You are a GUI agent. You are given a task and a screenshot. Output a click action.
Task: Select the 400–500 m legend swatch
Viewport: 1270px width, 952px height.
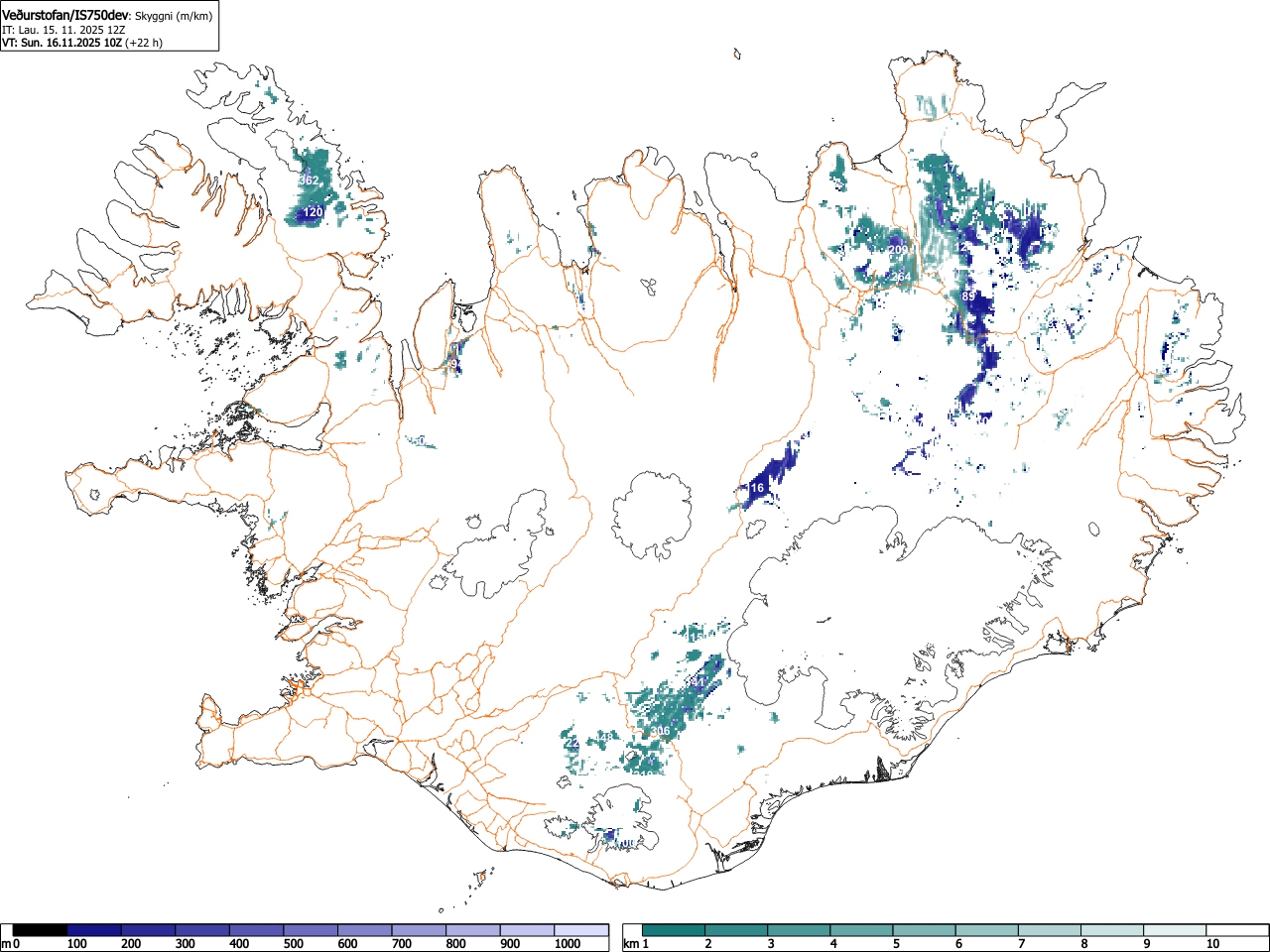coord(257,930)
